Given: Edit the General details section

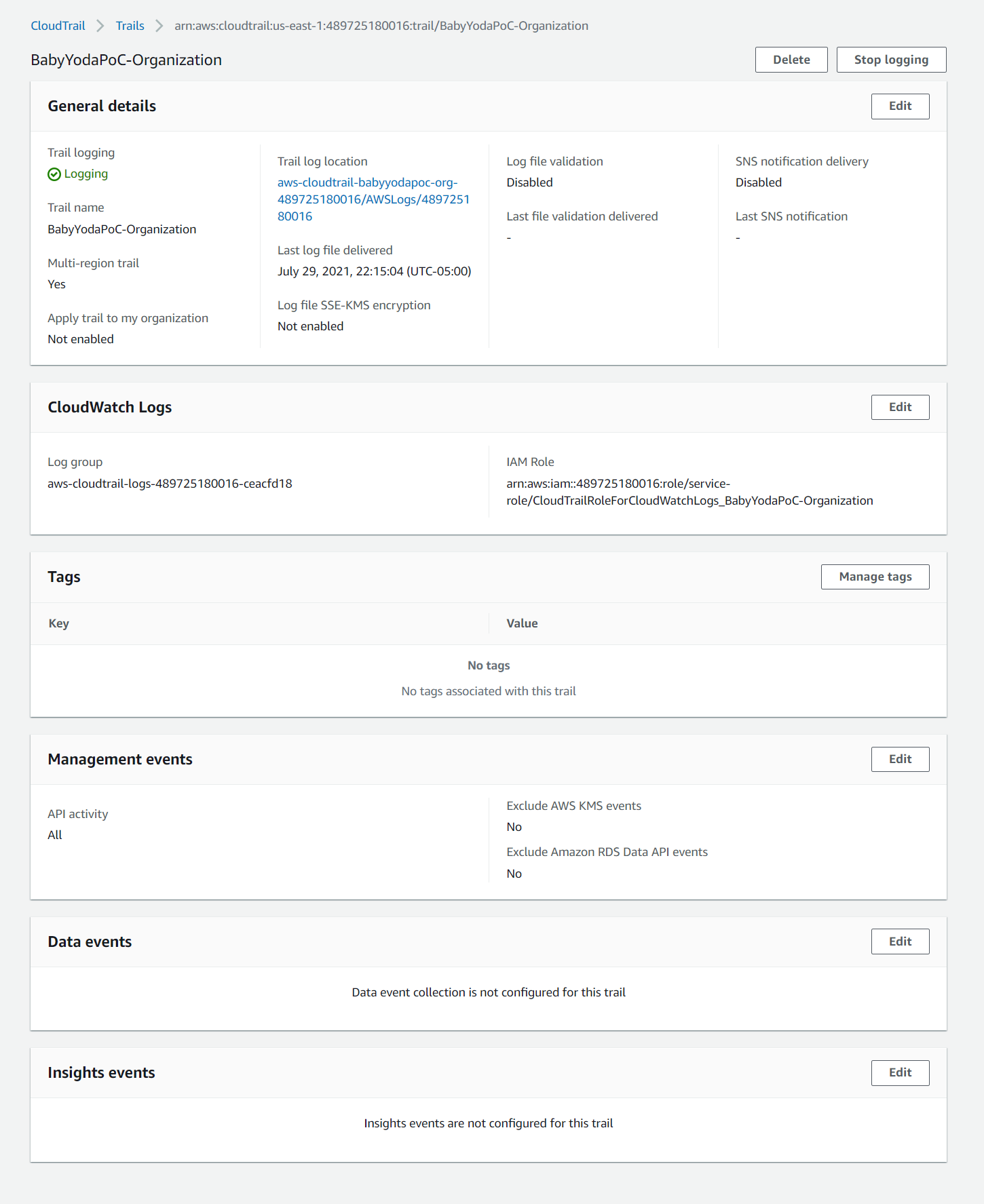Looking at the screenshot, I should tap(900, 106).
